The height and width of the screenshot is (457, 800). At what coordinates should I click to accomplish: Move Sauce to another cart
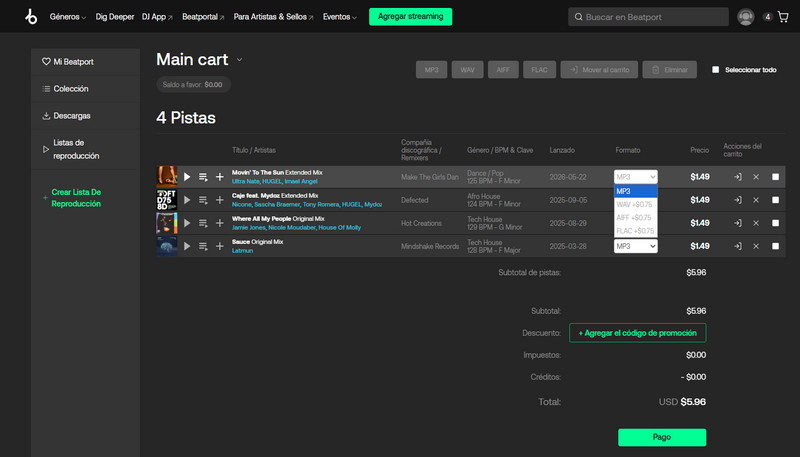pyautogui.click(x=738, y=246)
